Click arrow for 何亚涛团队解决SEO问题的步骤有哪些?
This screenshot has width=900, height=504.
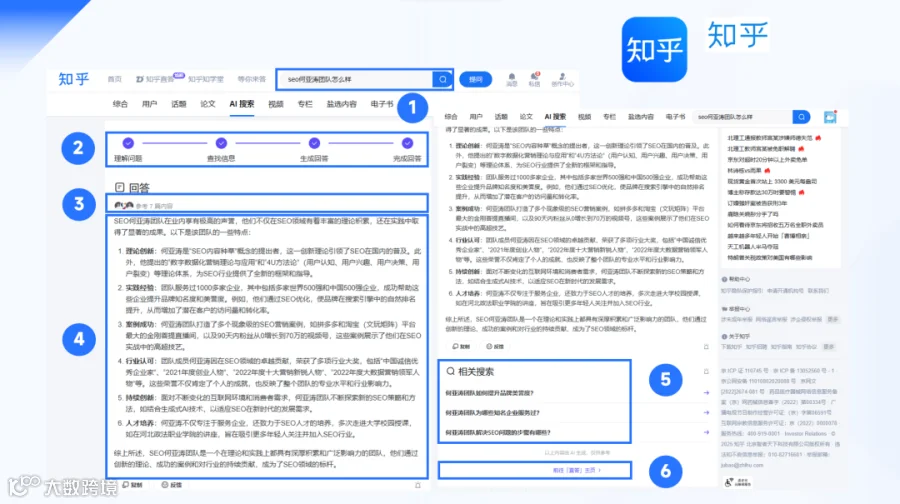pyautogui.click(x=706, y=432)
